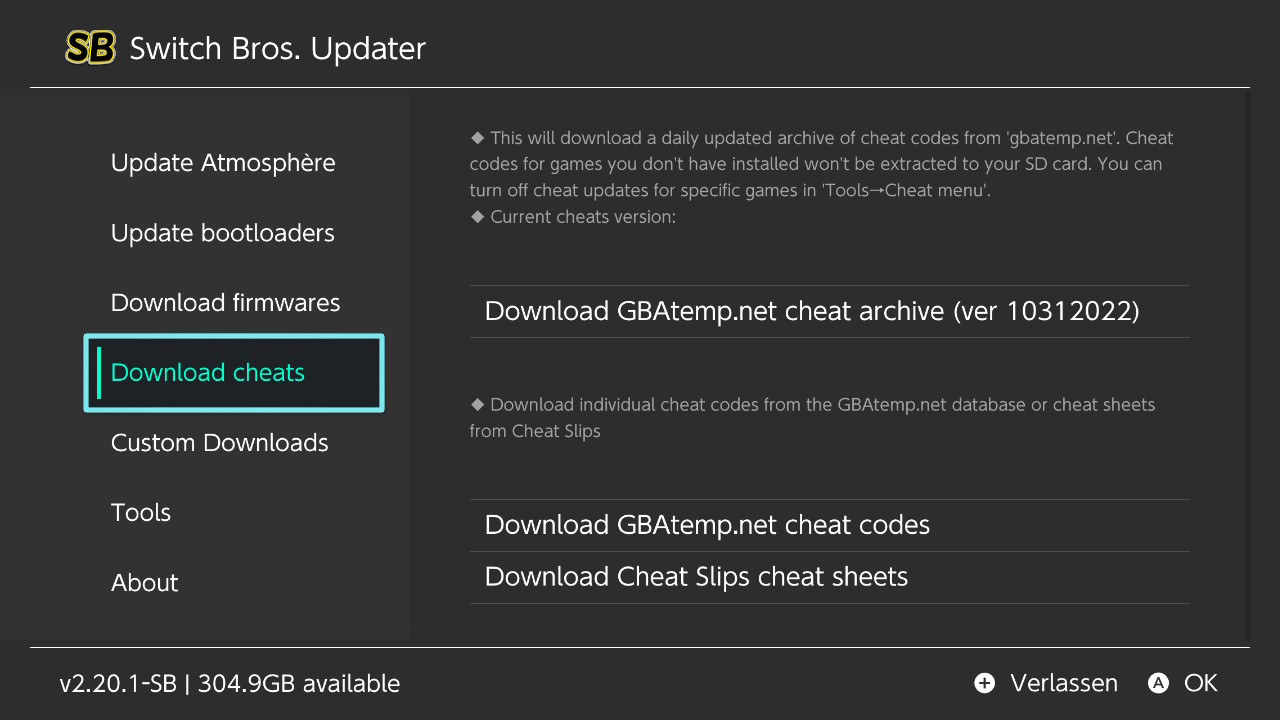Viewport: 1280px width, 720px height.
Task: Click the SB logo icon
Action: [x=89, y=47]
